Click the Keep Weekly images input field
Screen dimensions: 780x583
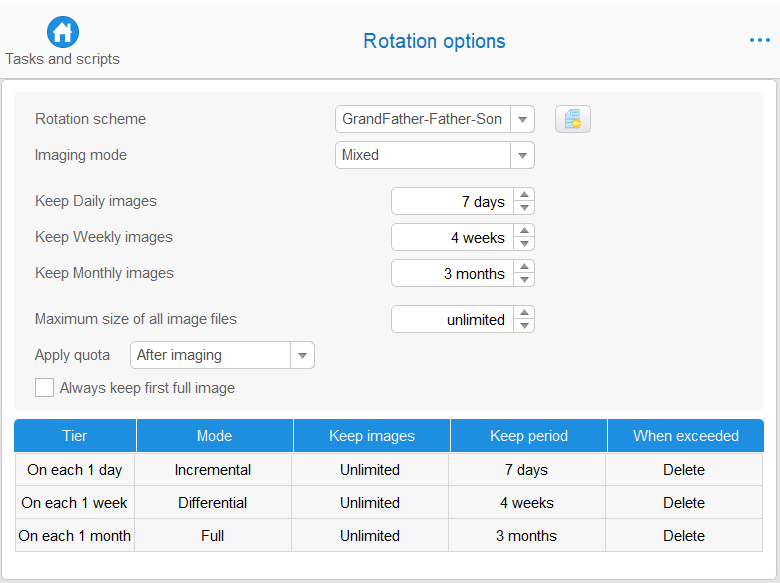click(x=452, y=238)
